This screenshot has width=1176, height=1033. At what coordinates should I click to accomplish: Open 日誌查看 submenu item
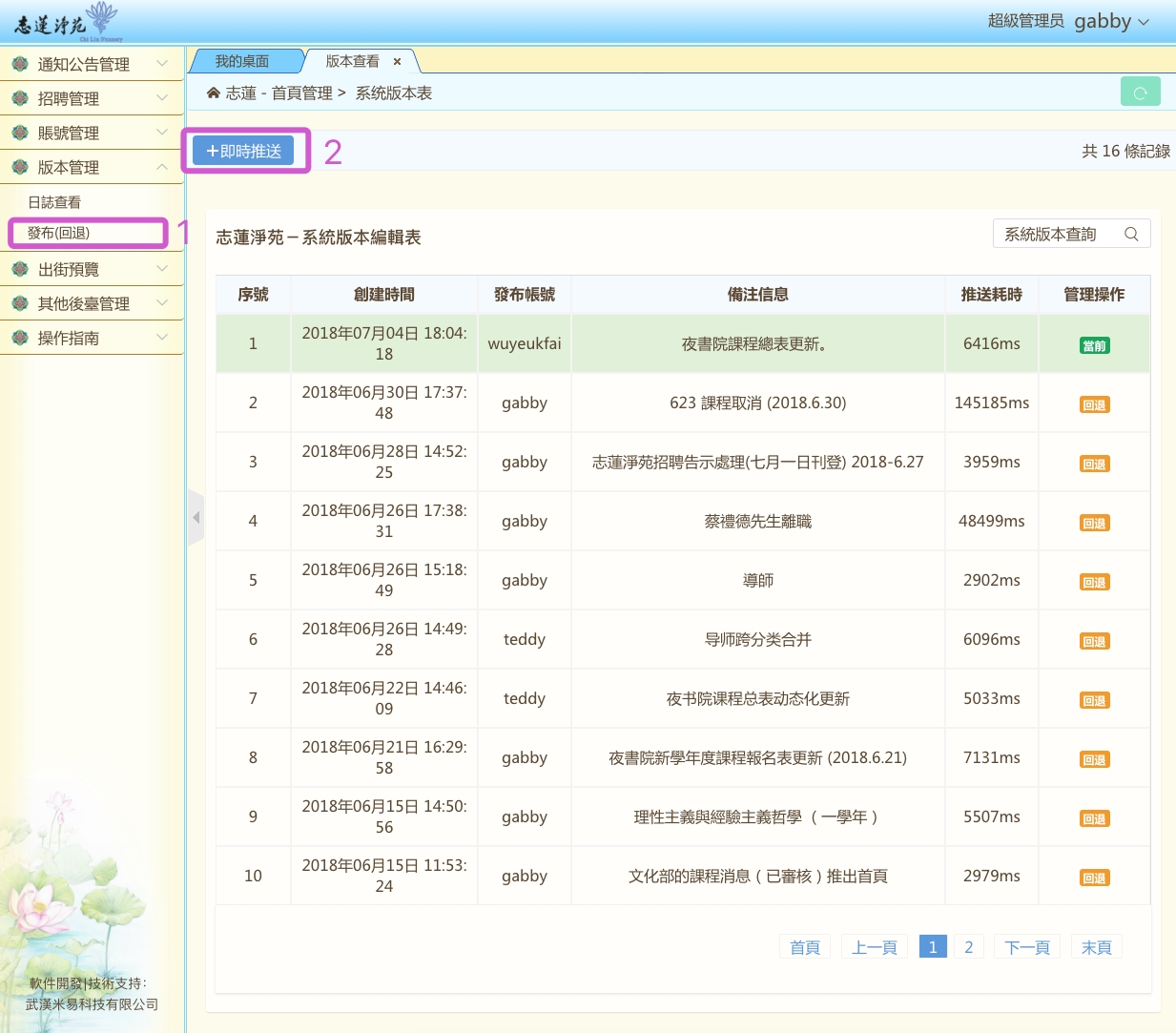click(x=54, y=202)
